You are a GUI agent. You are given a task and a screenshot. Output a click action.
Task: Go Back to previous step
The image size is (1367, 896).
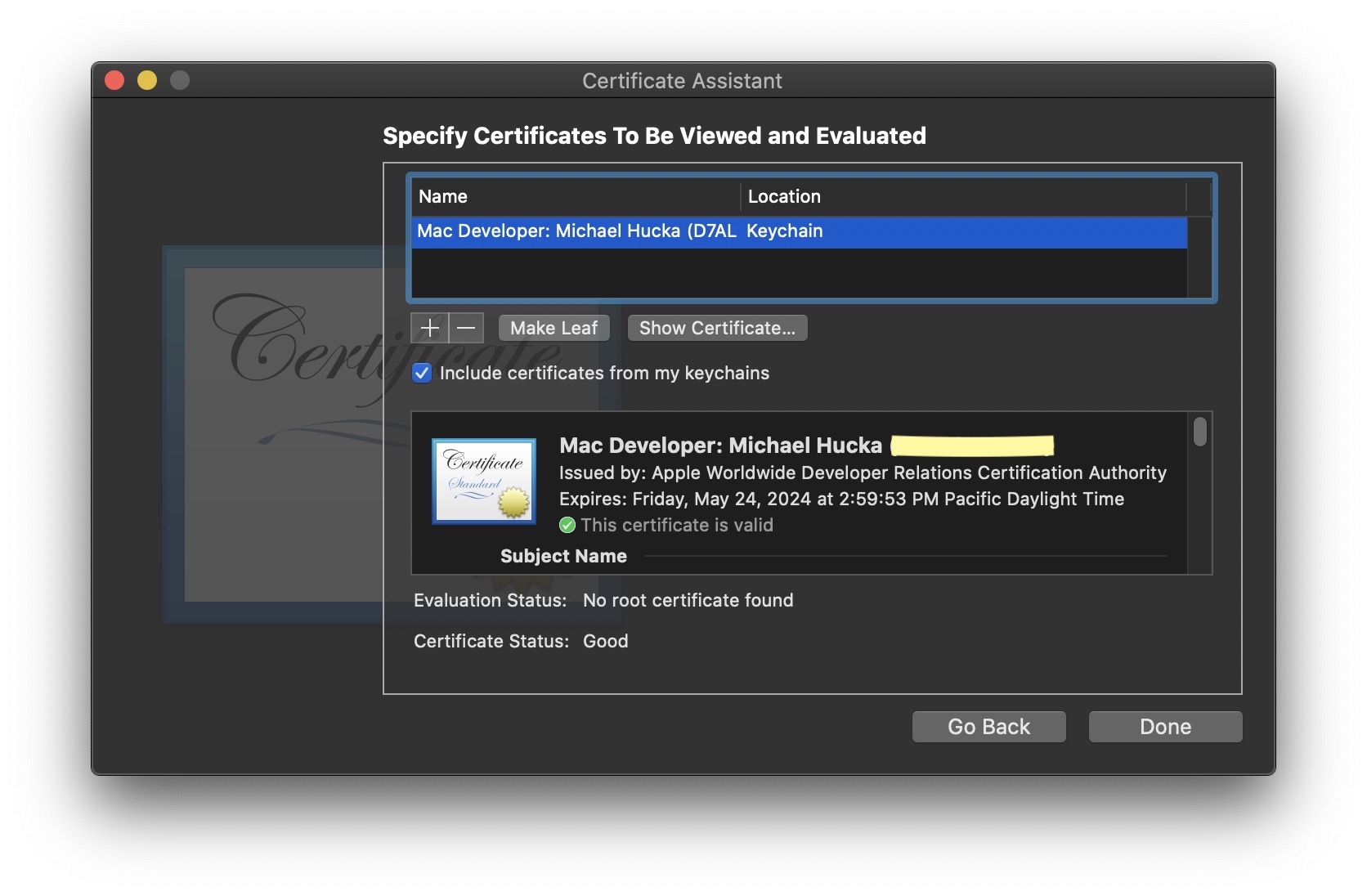coord(988,727)
